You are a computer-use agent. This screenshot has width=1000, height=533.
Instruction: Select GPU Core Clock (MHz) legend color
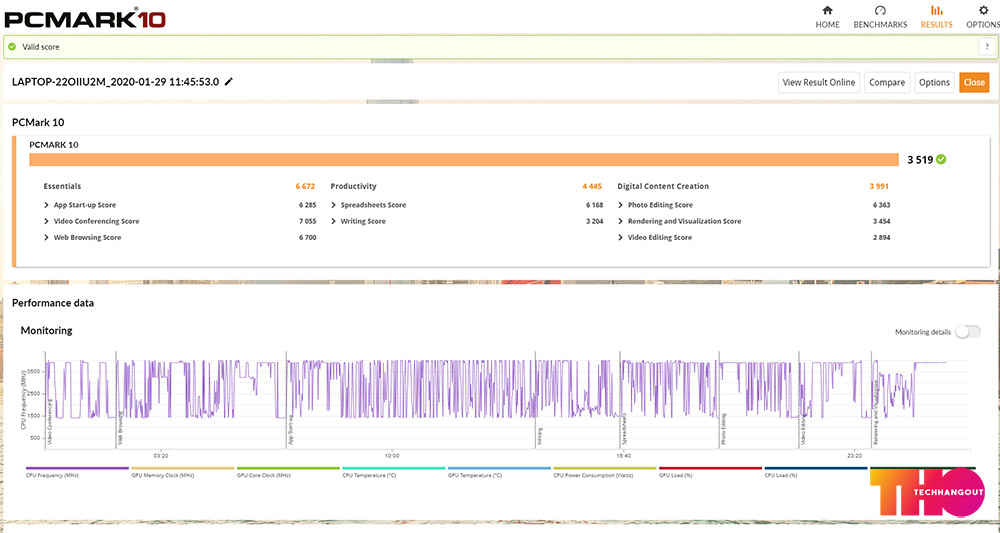(288, 468)
